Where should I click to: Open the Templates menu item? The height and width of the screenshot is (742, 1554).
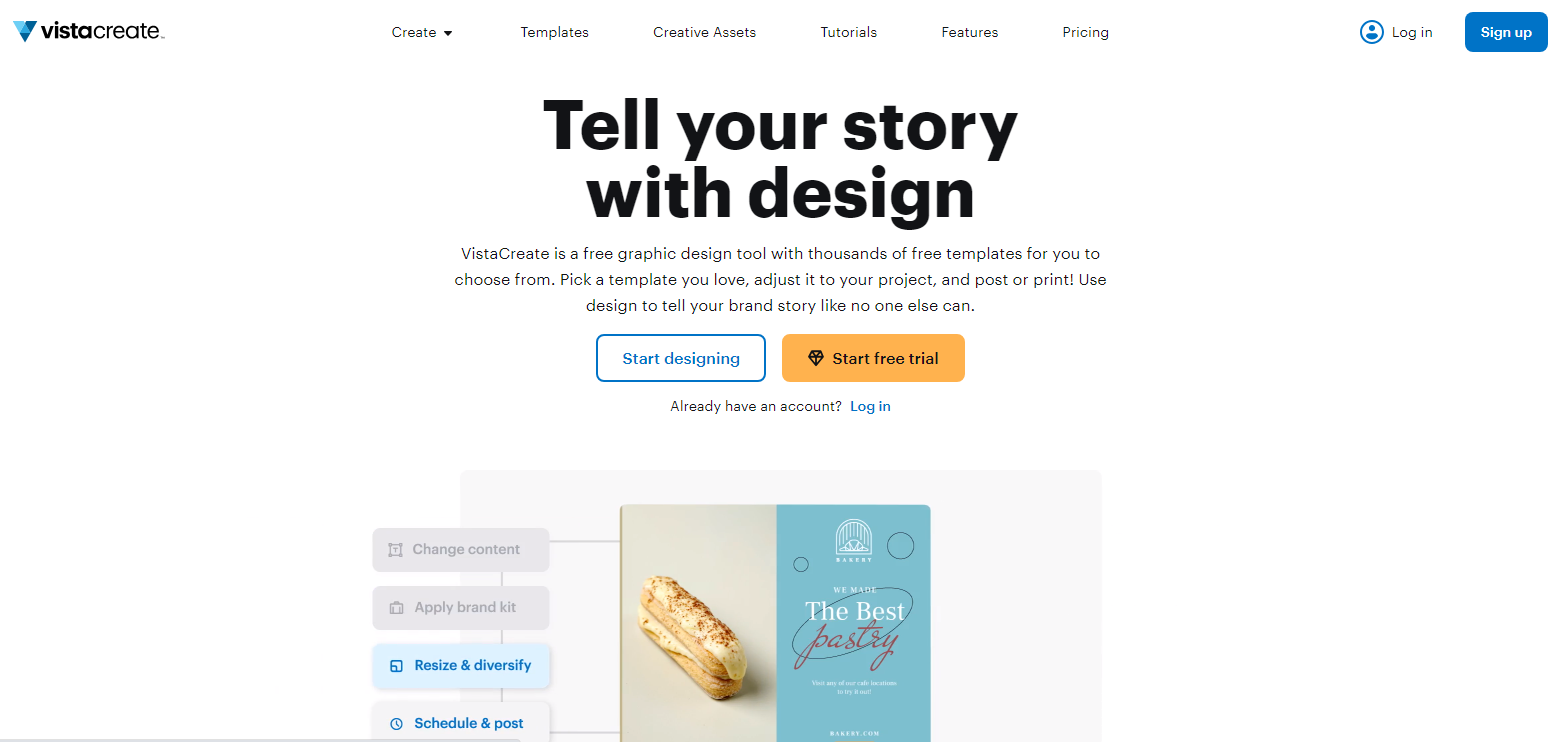tap(554, 32)
